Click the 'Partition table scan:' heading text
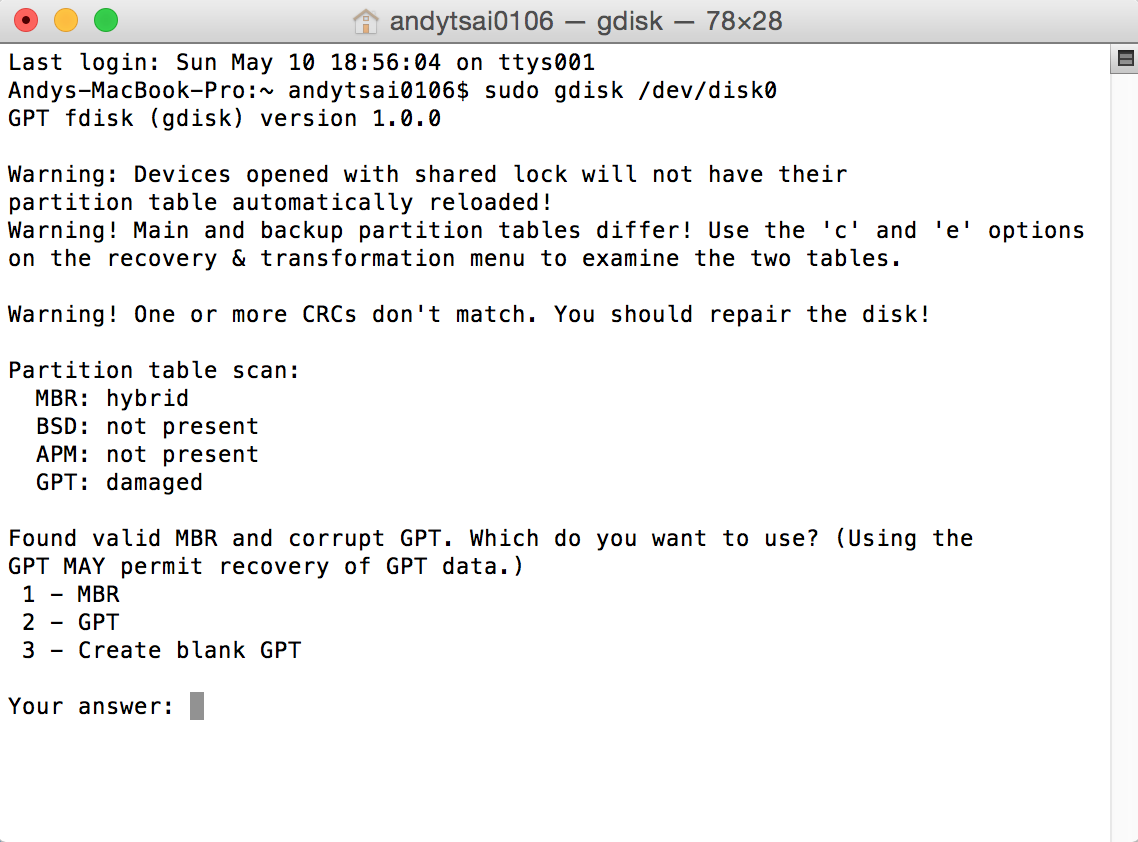The image size is (1138, 842). click(x=154, y=370)
